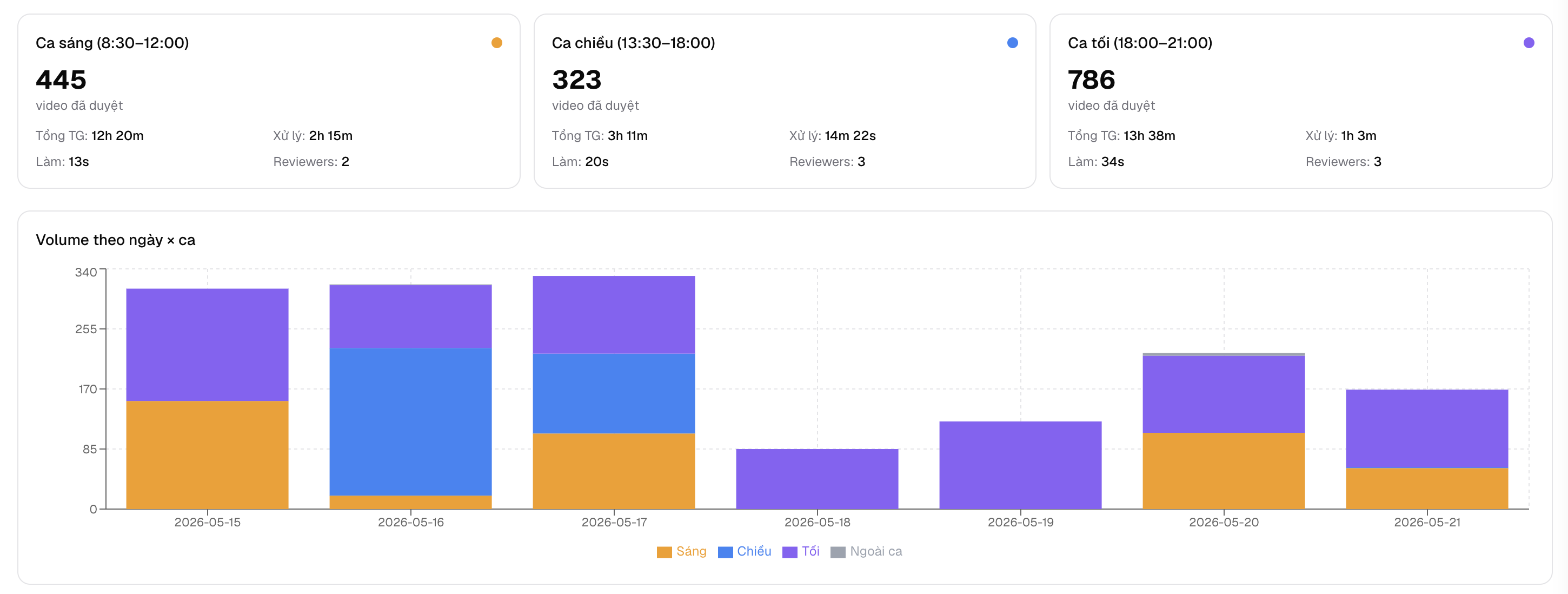Click the orange dot on Ca sáng card
Screen dimensions: 1568x594
click(x=497, y=43)
